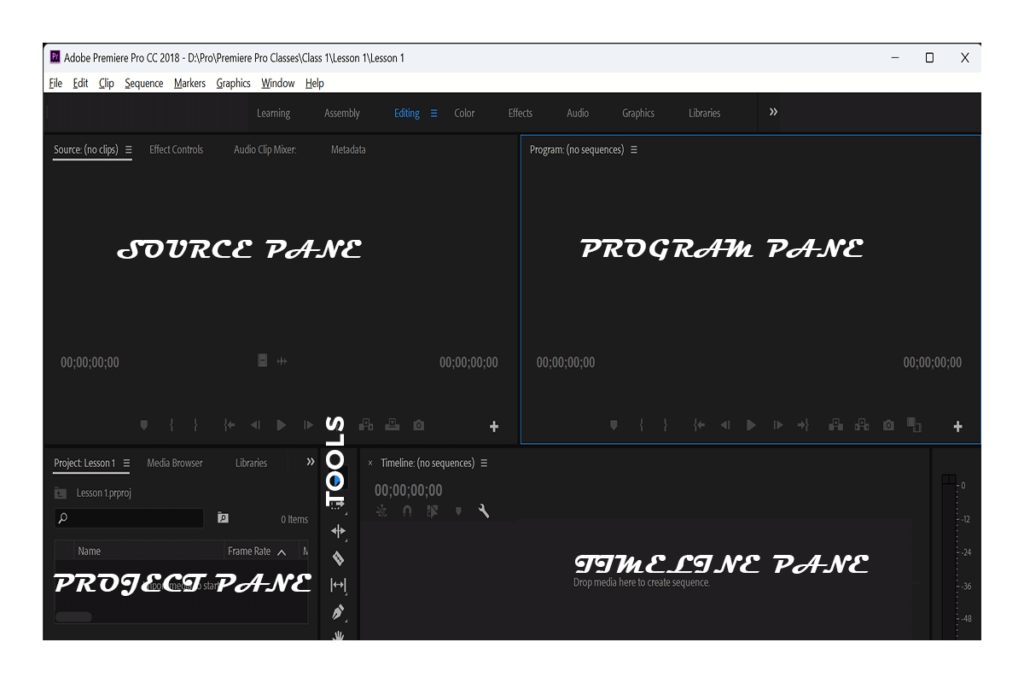Click inside the Project panel search field

(x=130, y=518)
